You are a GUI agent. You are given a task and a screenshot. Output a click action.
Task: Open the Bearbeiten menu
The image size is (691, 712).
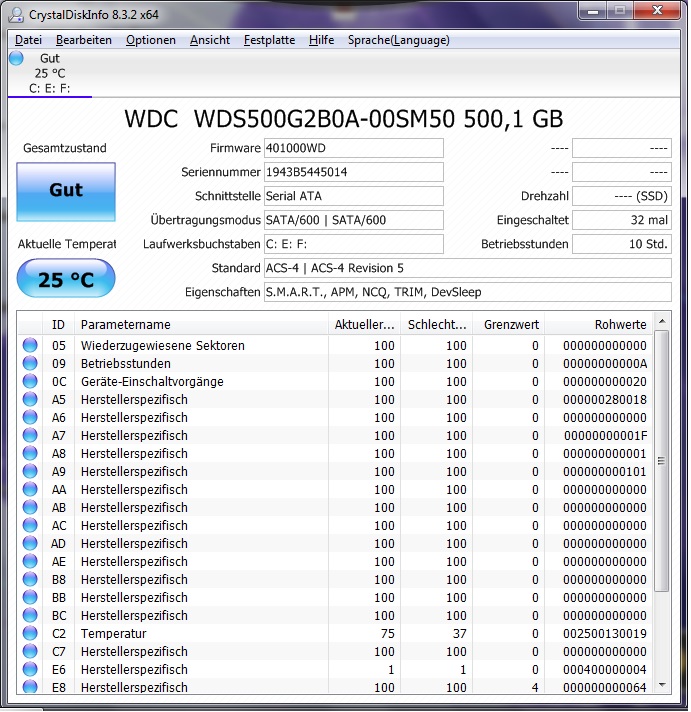[84, 40]
